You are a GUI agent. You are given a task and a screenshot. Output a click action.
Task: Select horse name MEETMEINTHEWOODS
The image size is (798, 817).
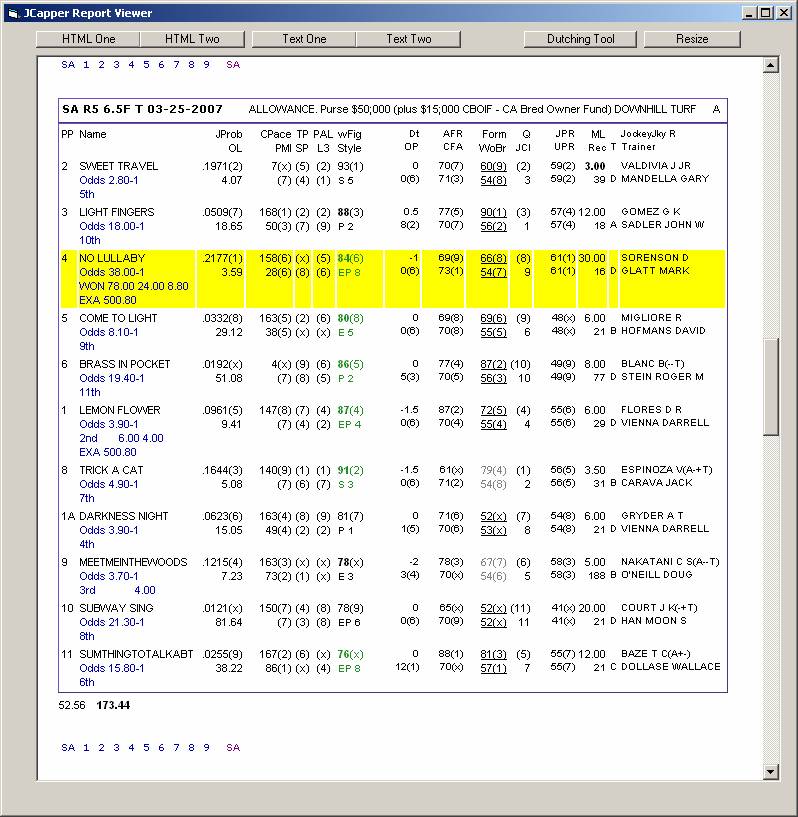point(133,562)
